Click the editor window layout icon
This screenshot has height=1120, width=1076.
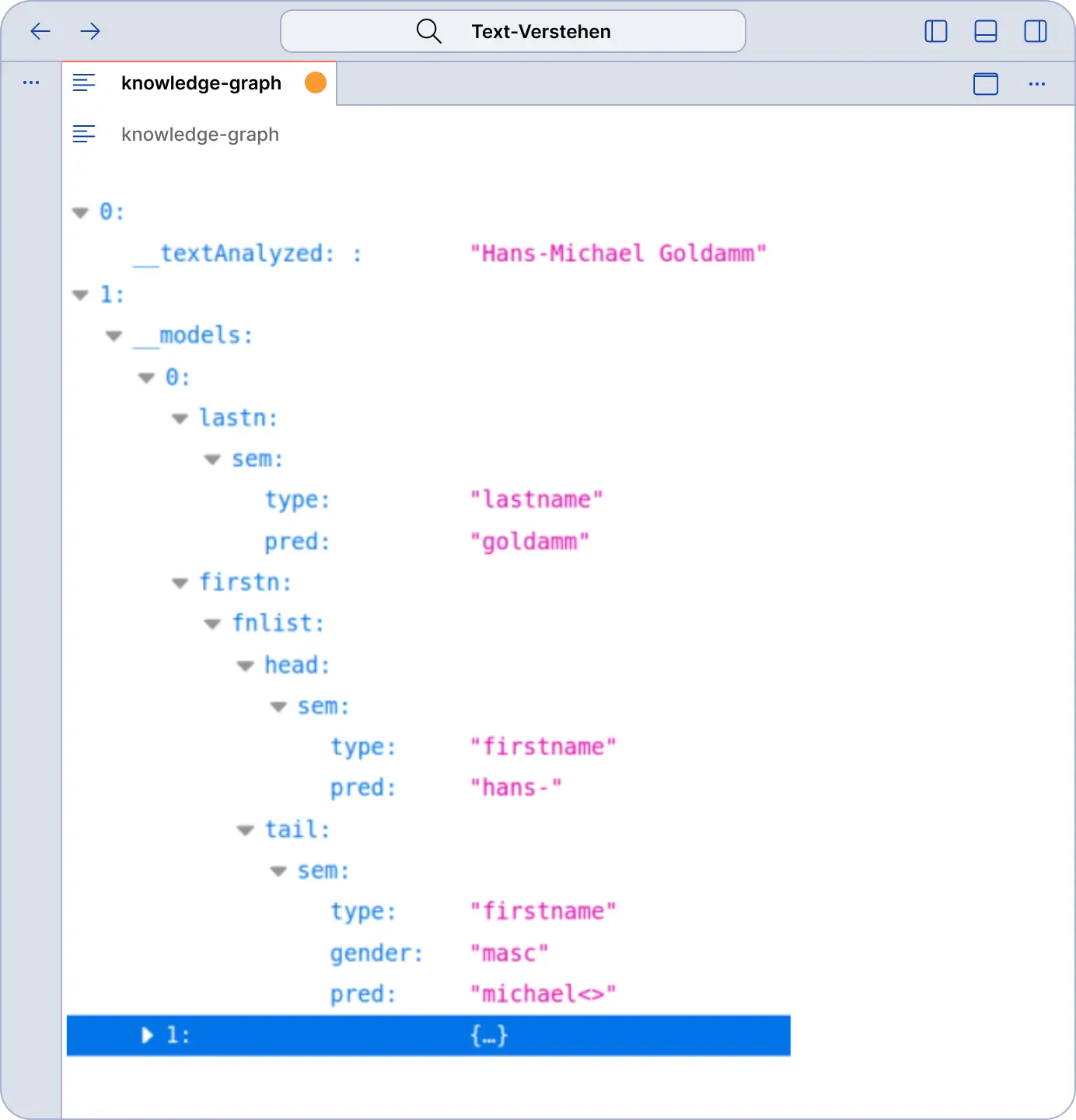click(x=985, y=84)
